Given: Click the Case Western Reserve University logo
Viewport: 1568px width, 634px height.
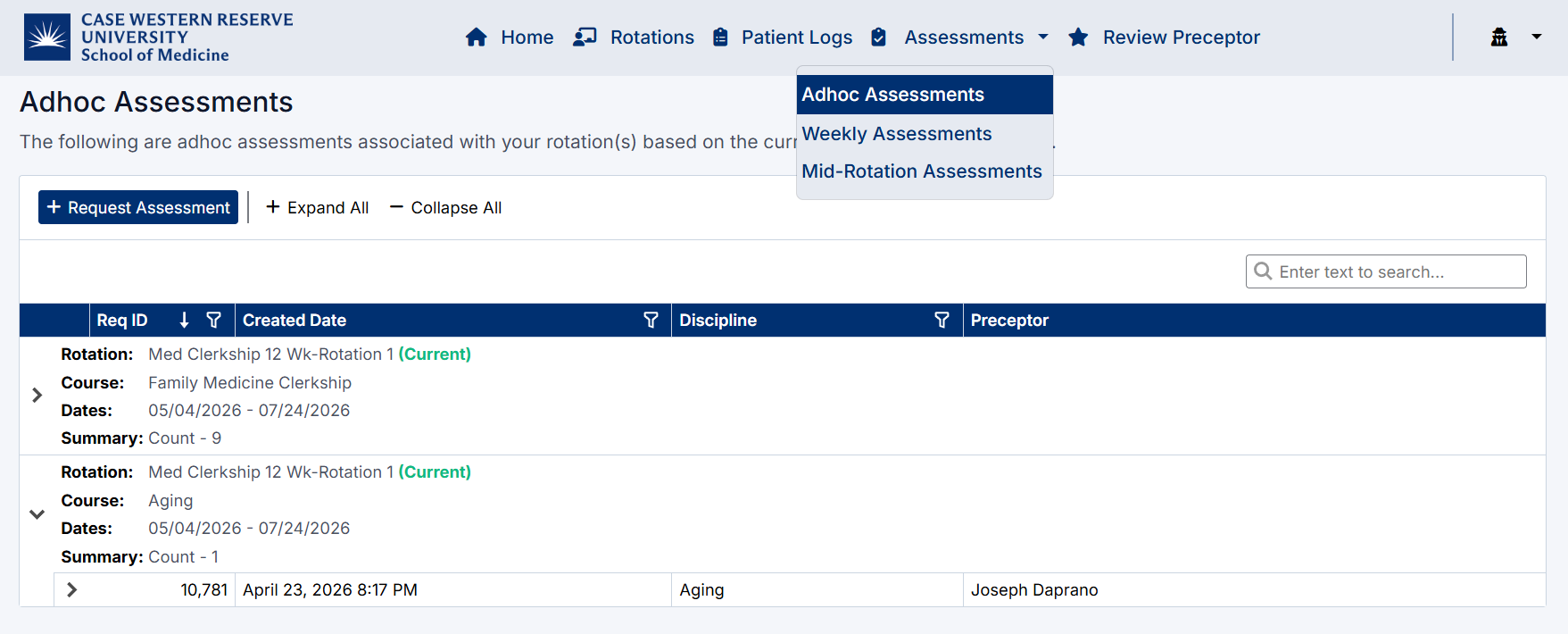Looking at the screenshot, I should [47, 38].
